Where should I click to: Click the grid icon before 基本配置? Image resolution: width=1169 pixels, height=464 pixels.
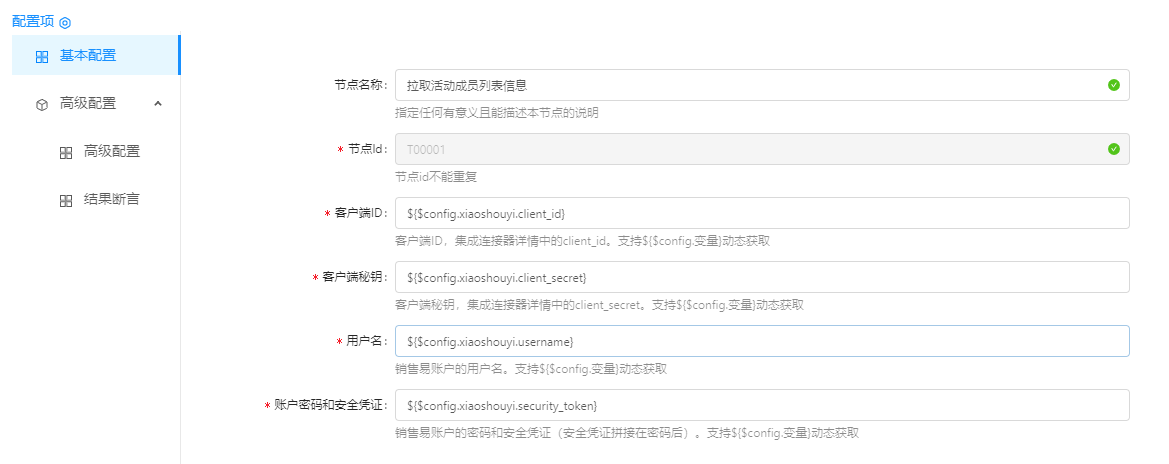tap(41, 57)
